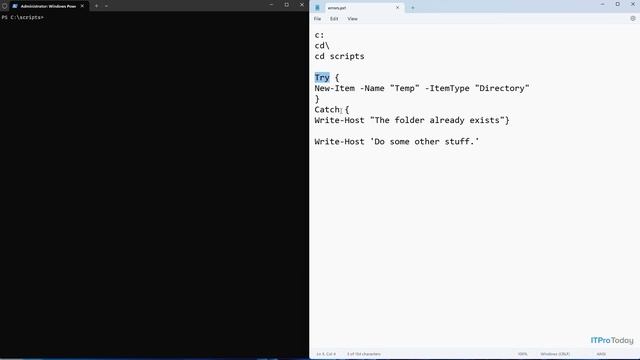Click the shield icon in terminal title bar
Image resolution: width=640 pixels, height=360 pixels.
point(4,6)
